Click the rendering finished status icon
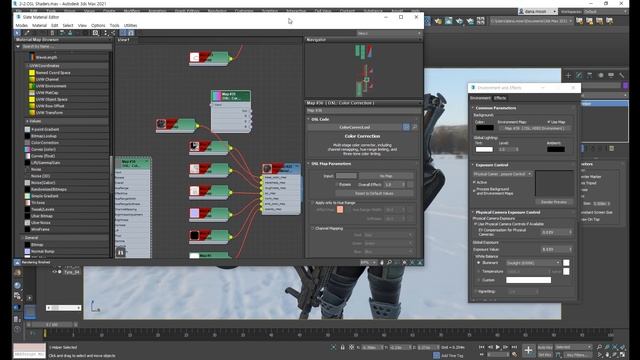Viewport: 640px width, 360px height. pos(17,262)
